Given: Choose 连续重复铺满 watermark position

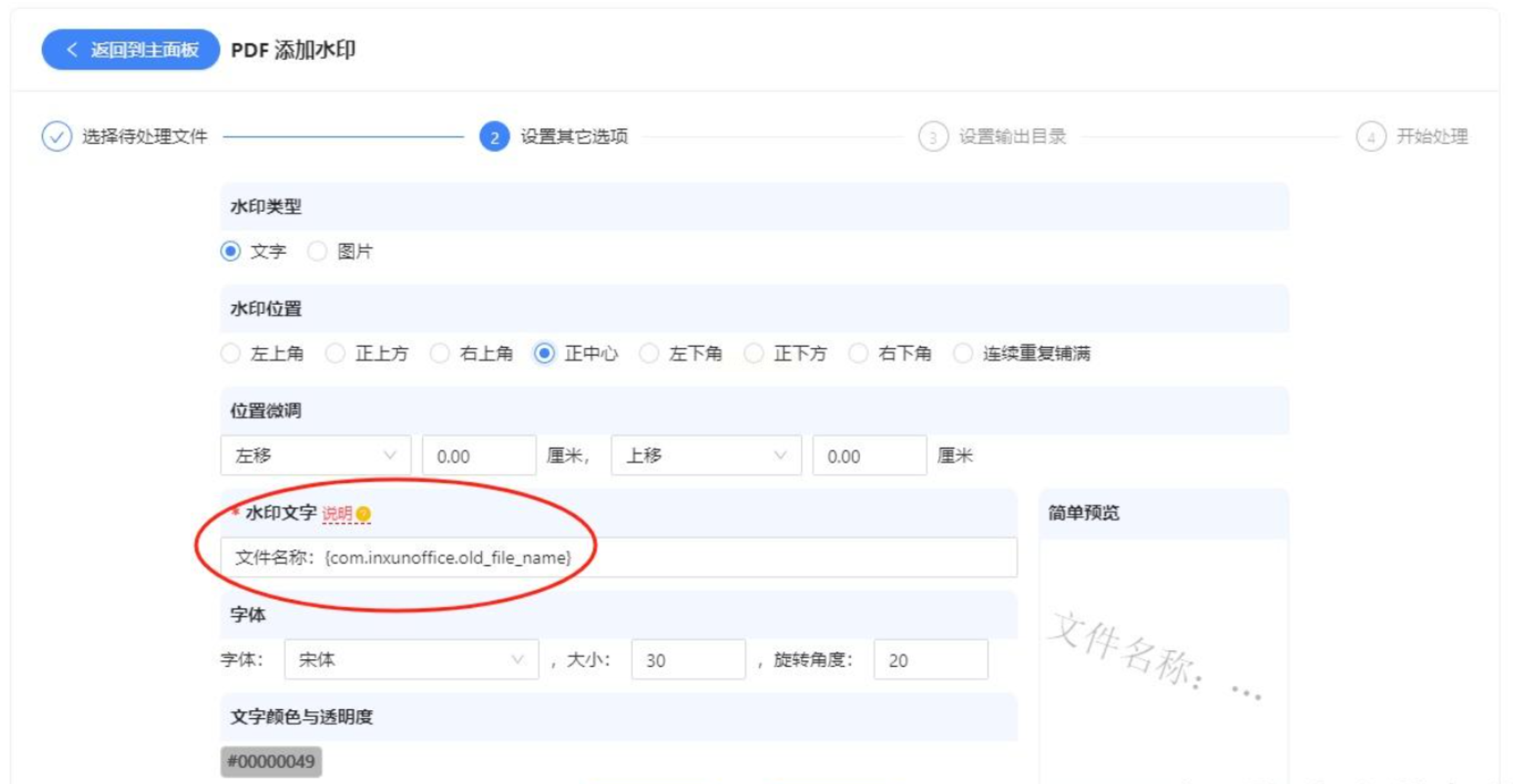Looking at the screenshot, I should point(963,354).
